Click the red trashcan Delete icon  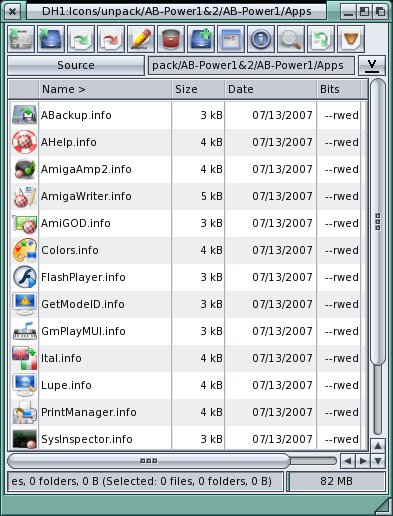[171, 39]
